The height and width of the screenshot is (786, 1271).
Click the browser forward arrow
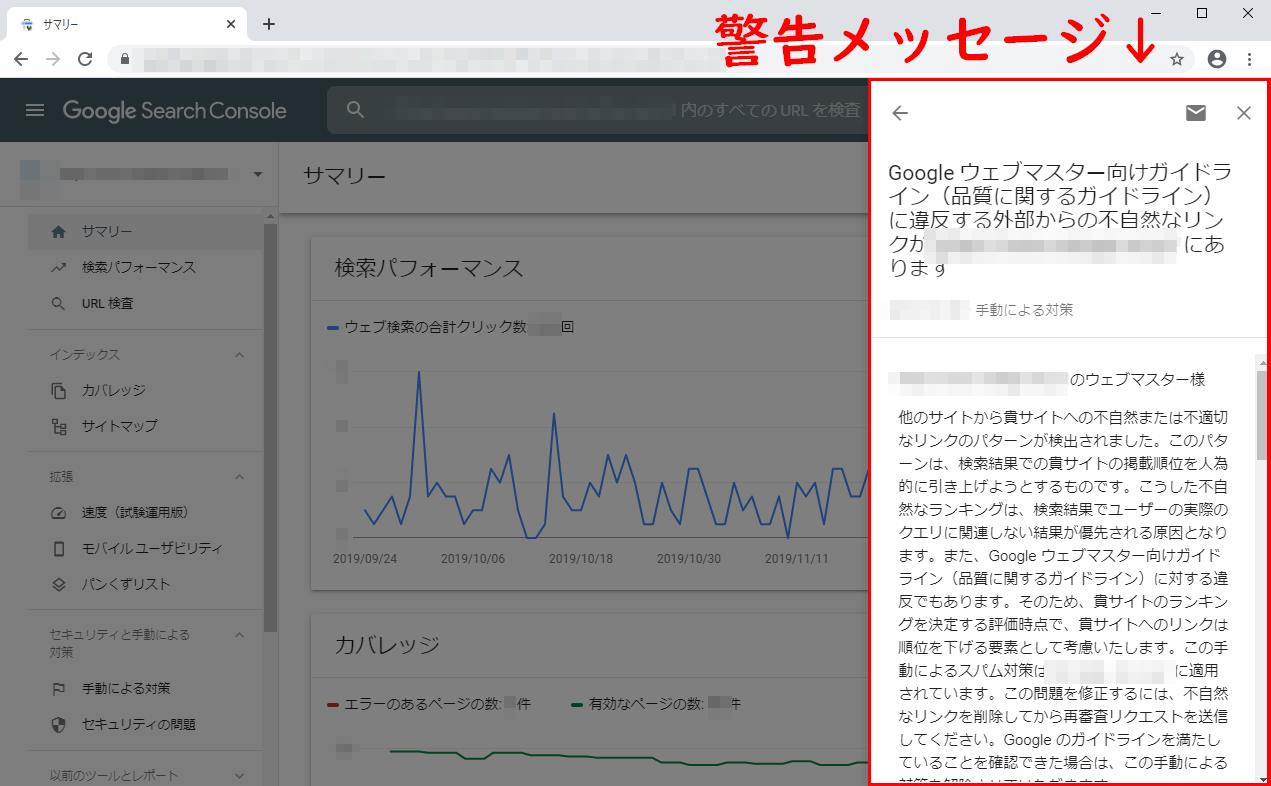coord(53,59)
